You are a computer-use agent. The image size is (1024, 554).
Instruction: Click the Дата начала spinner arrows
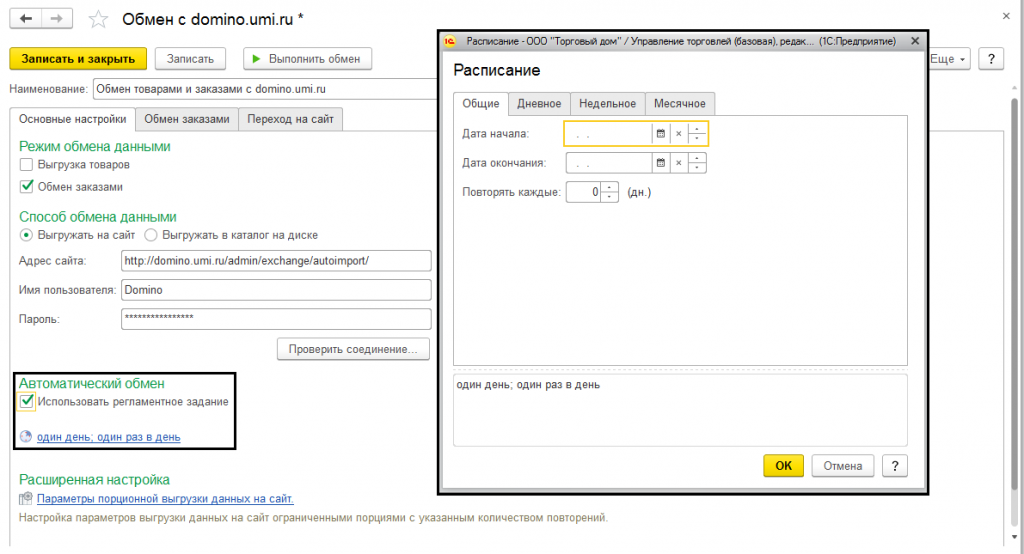coord(697,133)
